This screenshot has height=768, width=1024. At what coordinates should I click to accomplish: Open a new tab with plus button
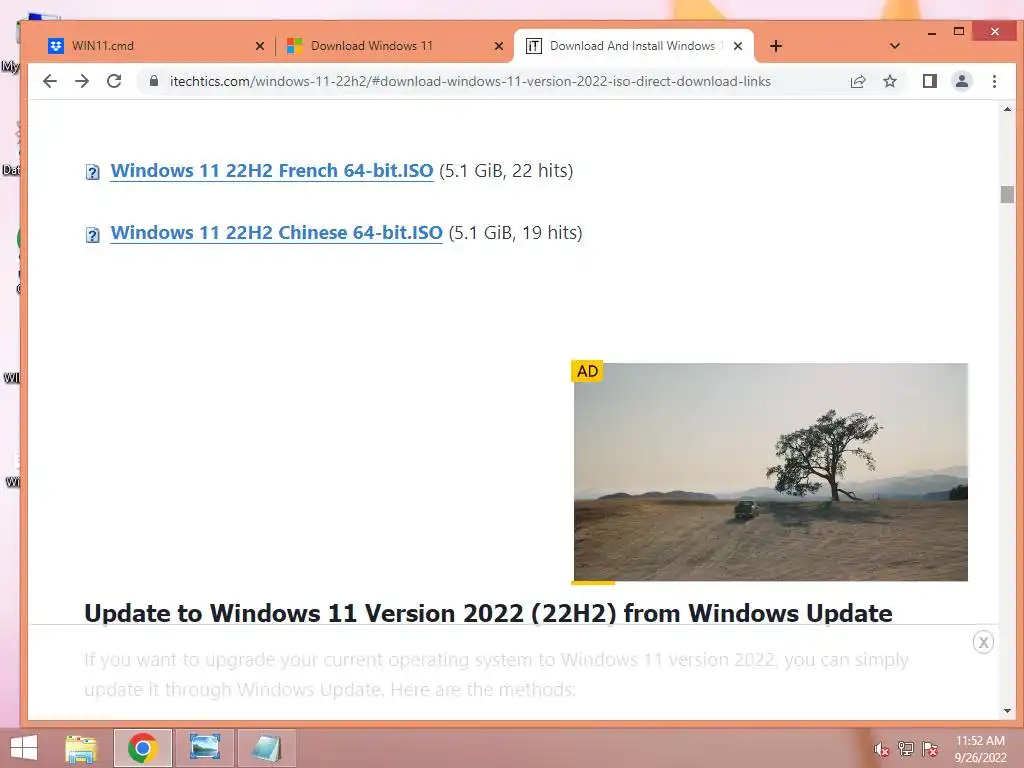[775, 46]
